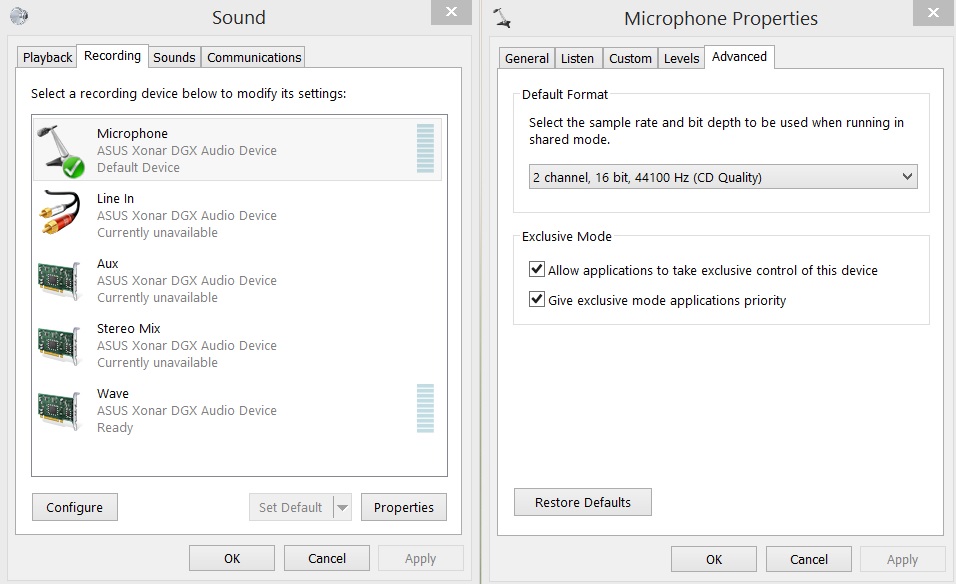Image resolution: width=956 pixels, height=584 pixels.
Task: Expand the Set Default dropdown arrow
Action: (x=343, y=507)
